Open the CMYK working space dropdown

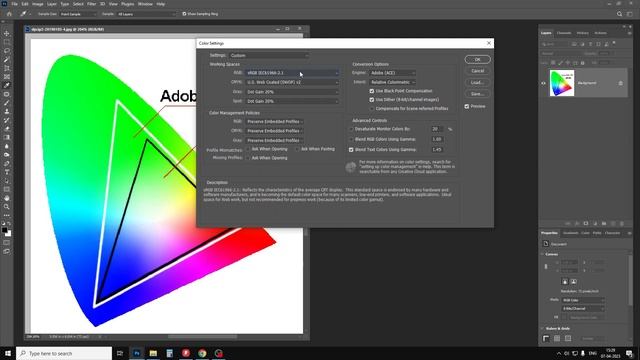tap(292, 82)
